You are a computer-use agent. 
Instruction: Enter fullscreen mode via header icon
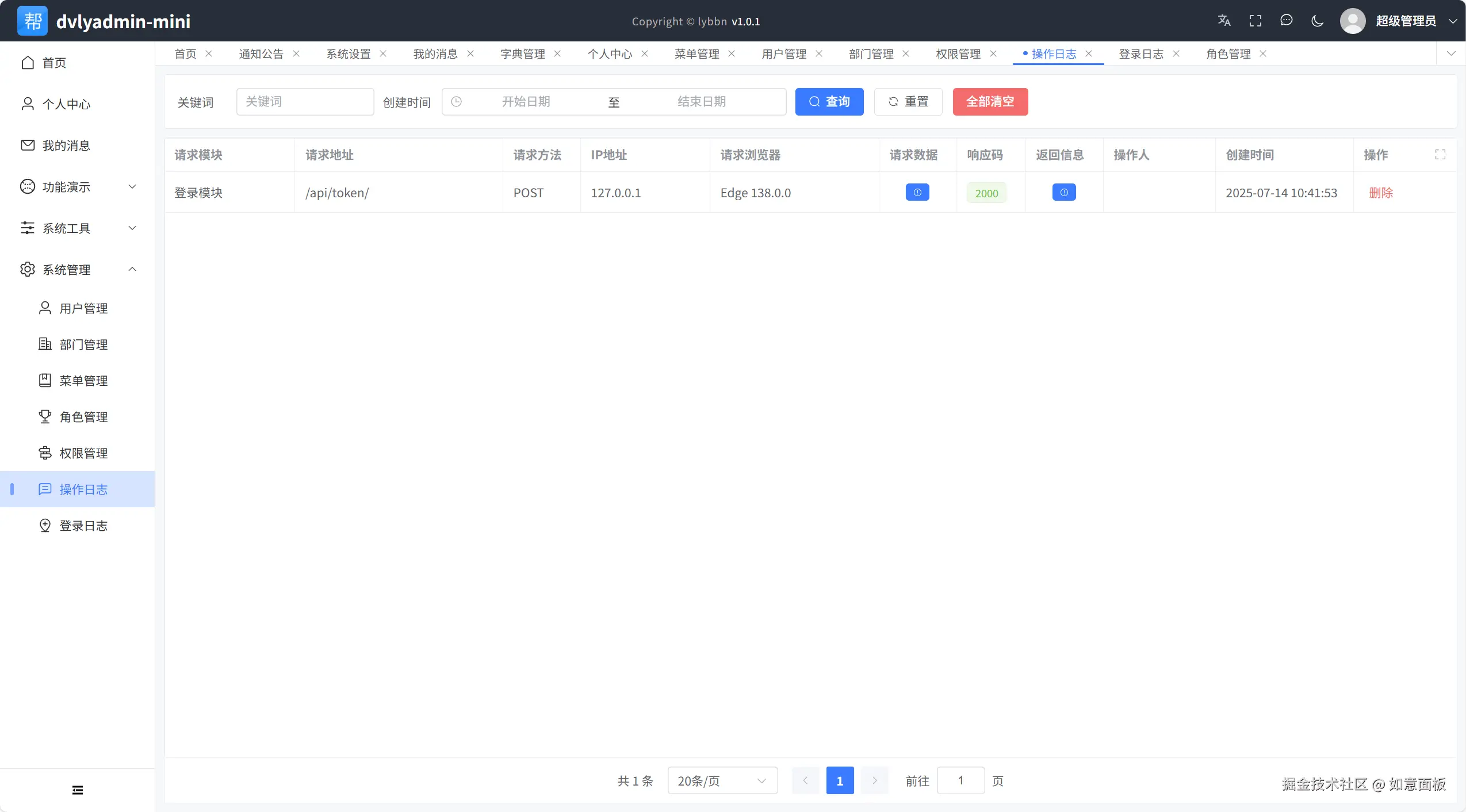pyautogui.click(x=1256, y=21)
